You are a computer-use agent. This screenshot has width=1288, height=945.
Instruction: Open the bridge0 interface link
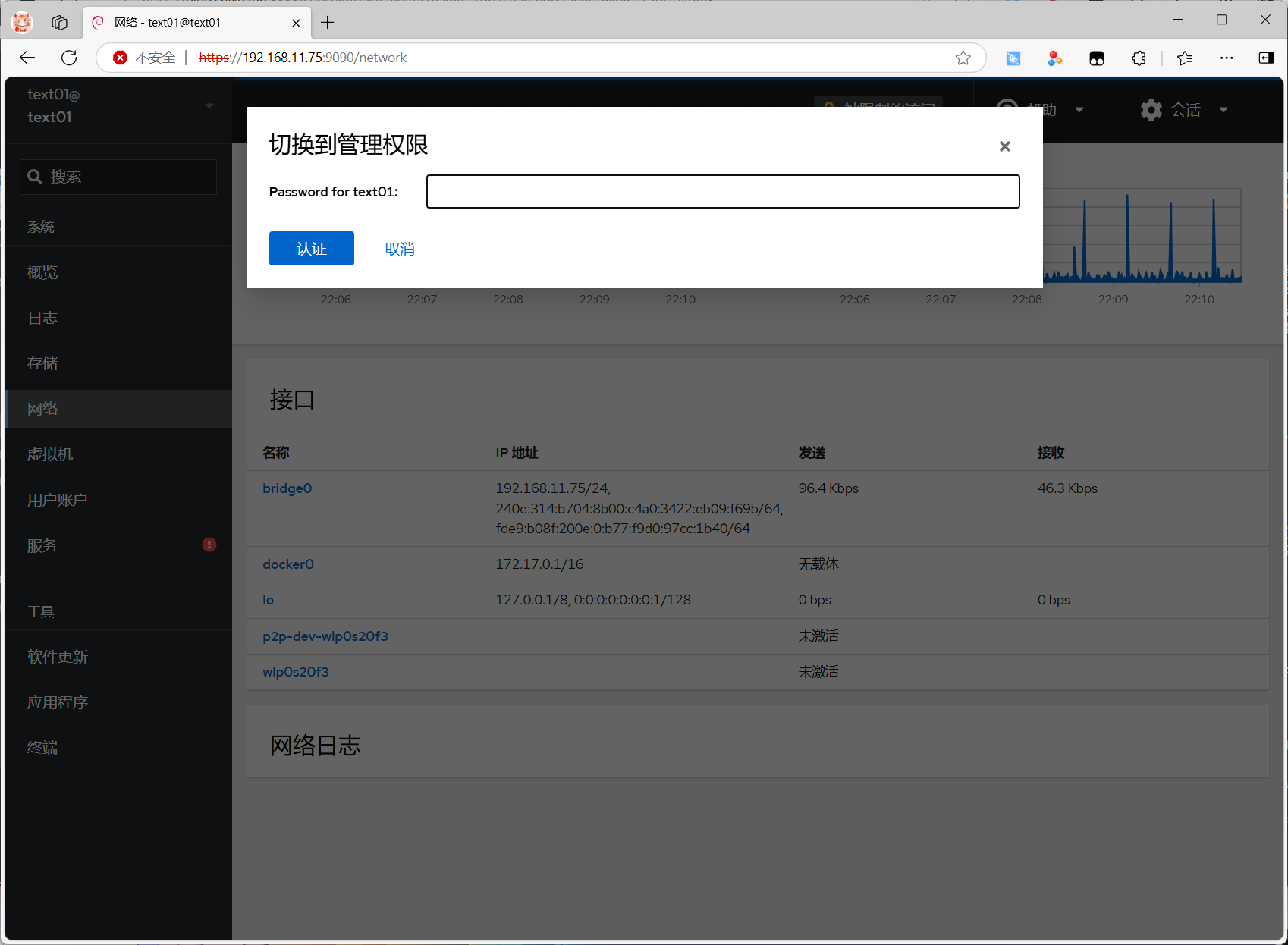287,488
